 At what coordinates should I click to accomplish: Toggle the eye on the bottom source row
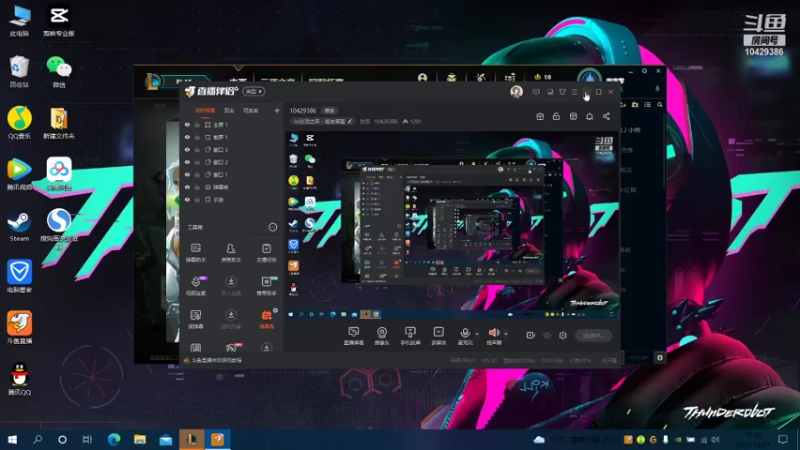[187, 199]
